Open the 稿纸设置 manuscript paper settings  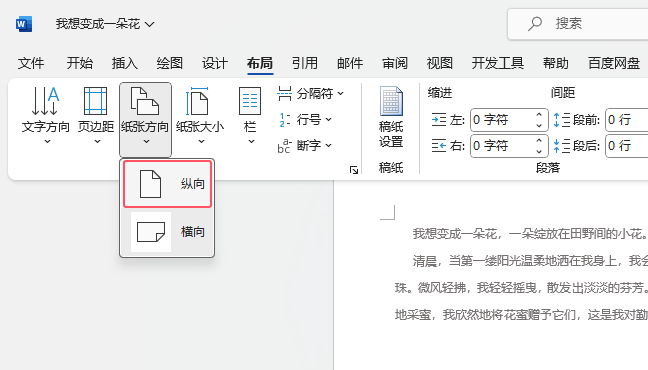pyautogui.click(x=391, y=117)
